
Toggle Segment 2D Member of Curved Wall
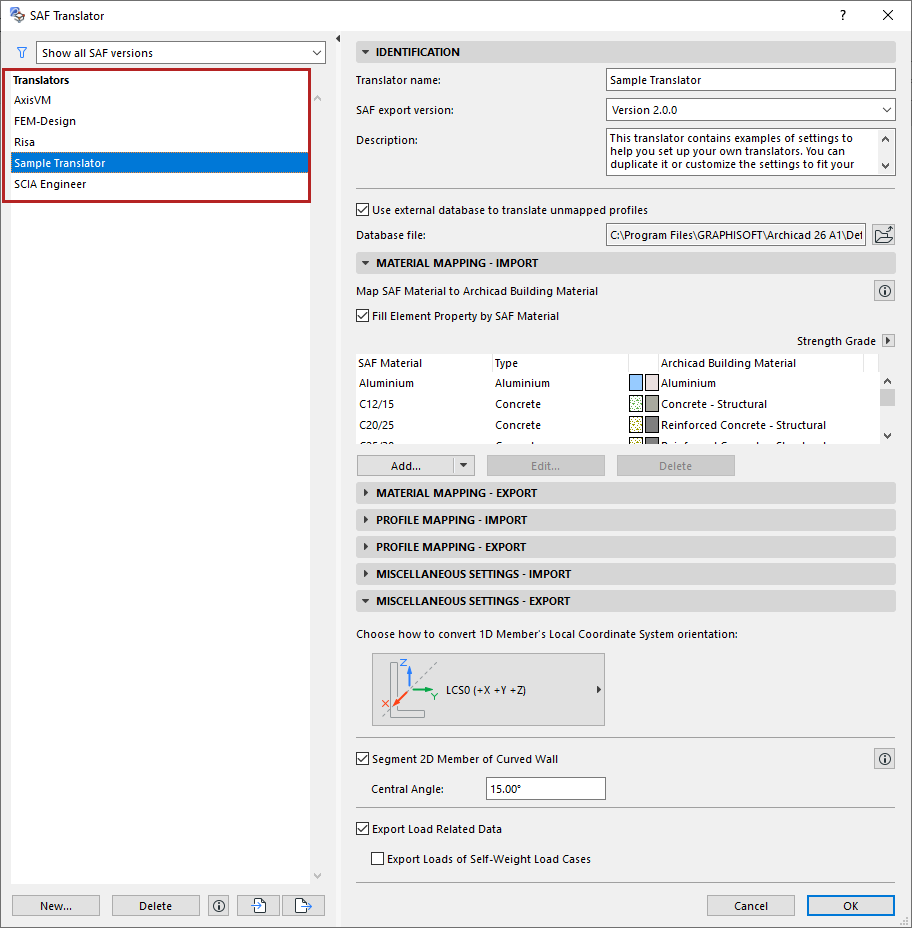coord(362,758)
